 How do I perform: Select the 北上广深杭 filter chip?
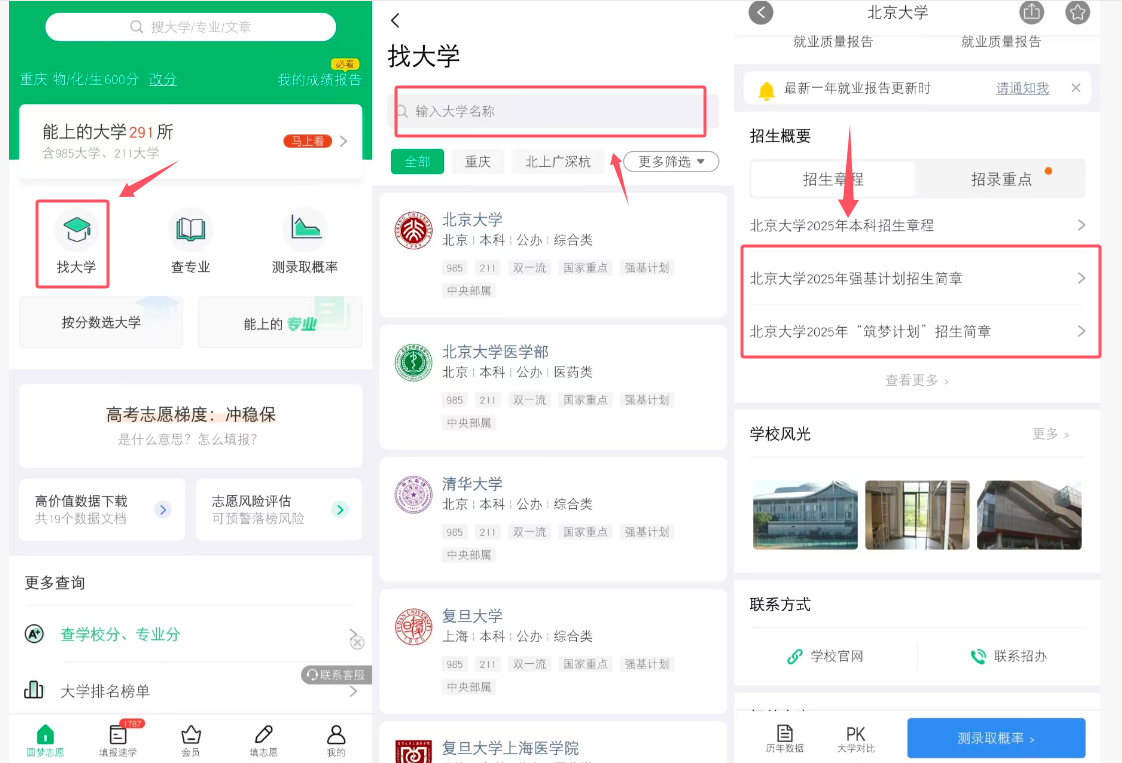pyautogui.click(x=558, y=161)
